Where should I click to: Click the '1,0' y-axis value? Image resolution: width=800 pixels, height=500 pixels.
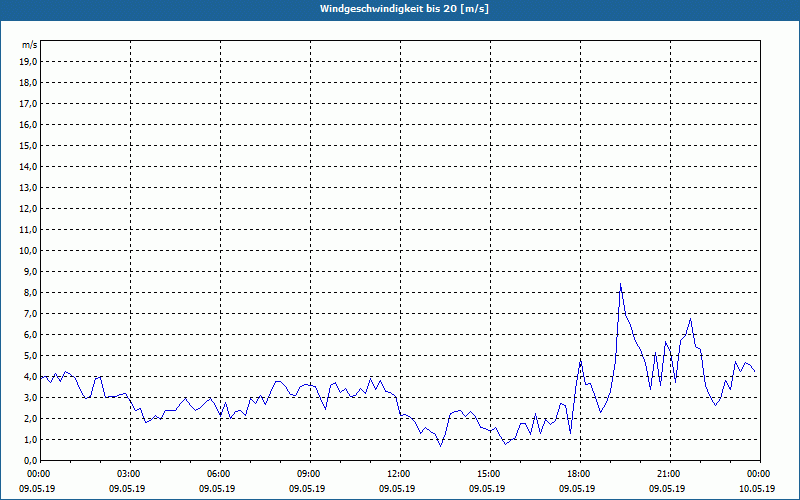[30, 440]
